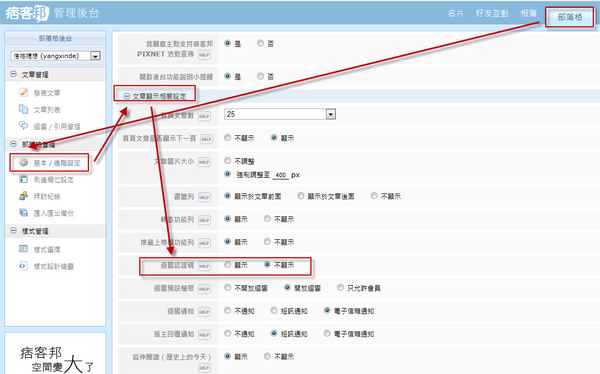Click the 樣式選擇 picture icon
The image size is (600, 374).
click(24, 249)
